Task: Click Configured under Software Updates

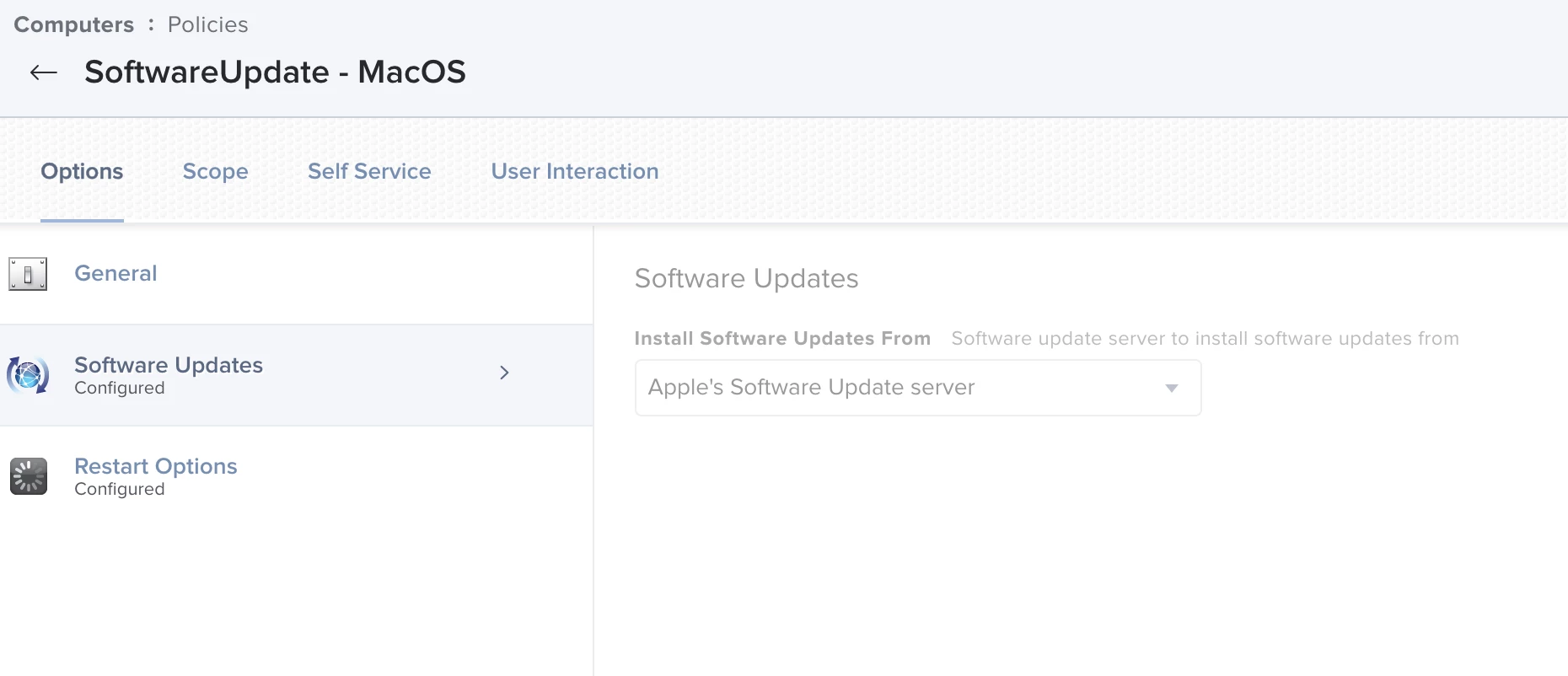Action: coord(120,388)
